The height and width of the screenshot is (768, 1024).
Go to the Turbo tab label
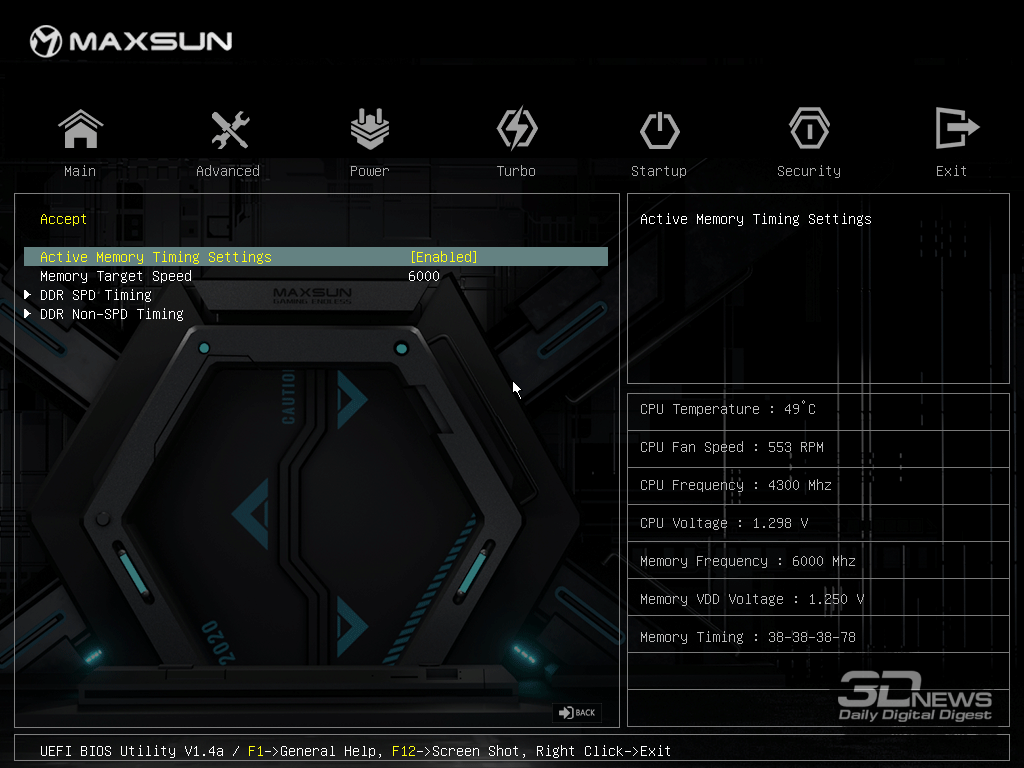(516, 171)
